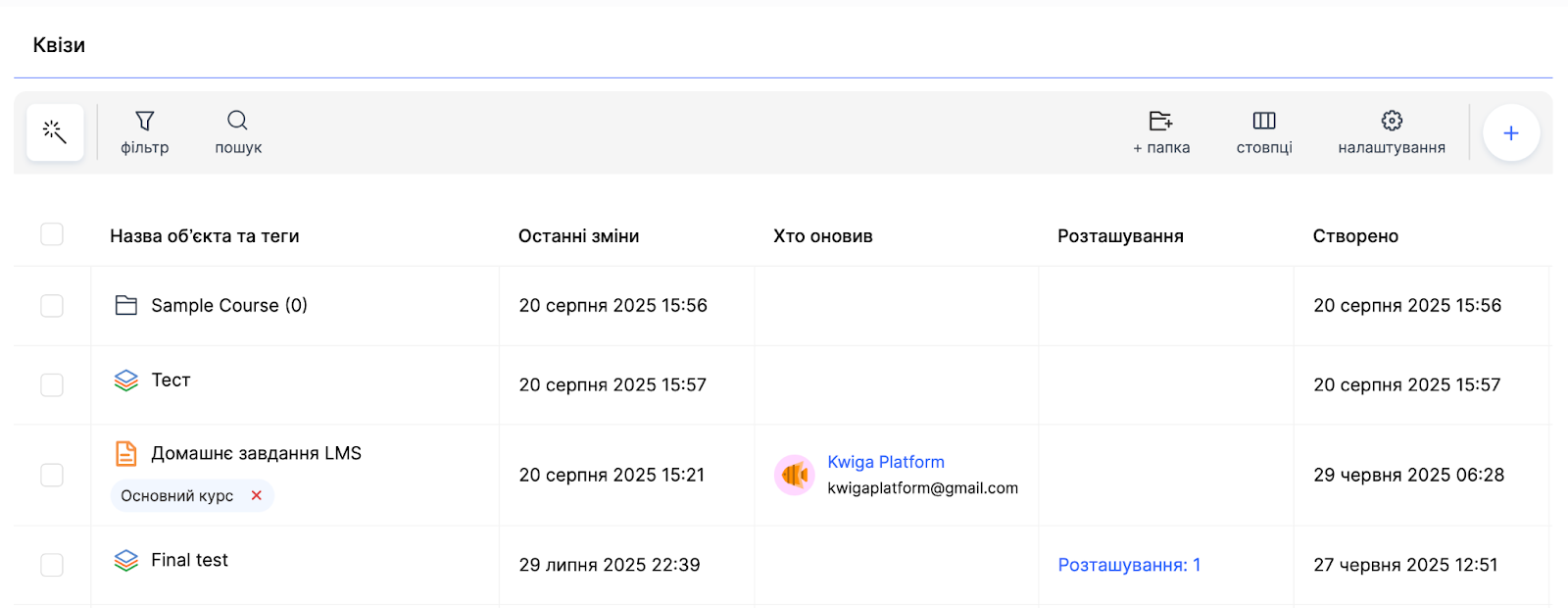Screen dimensions: 1568x608
Task: Click the Sample Course folder icon
Action: [x=126, y=305]
